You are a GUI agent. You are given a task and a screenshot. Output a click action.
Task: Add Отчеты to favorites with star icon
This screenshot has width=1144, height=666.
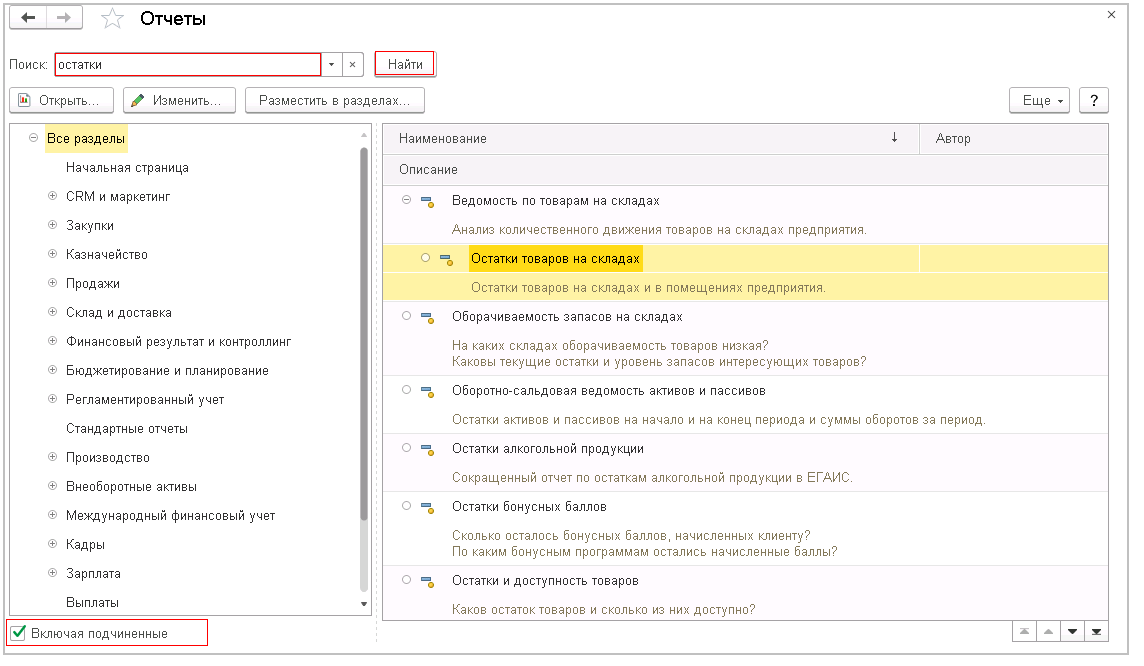click(x=112, y=18)
